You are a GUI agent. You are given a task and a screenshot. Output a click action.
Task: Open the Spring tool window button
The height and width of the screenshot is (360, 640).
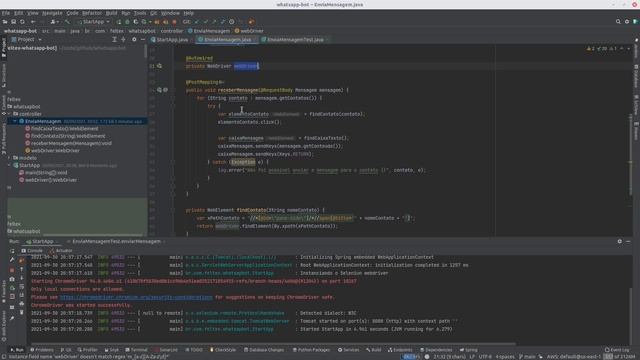[x=469, y=350]
